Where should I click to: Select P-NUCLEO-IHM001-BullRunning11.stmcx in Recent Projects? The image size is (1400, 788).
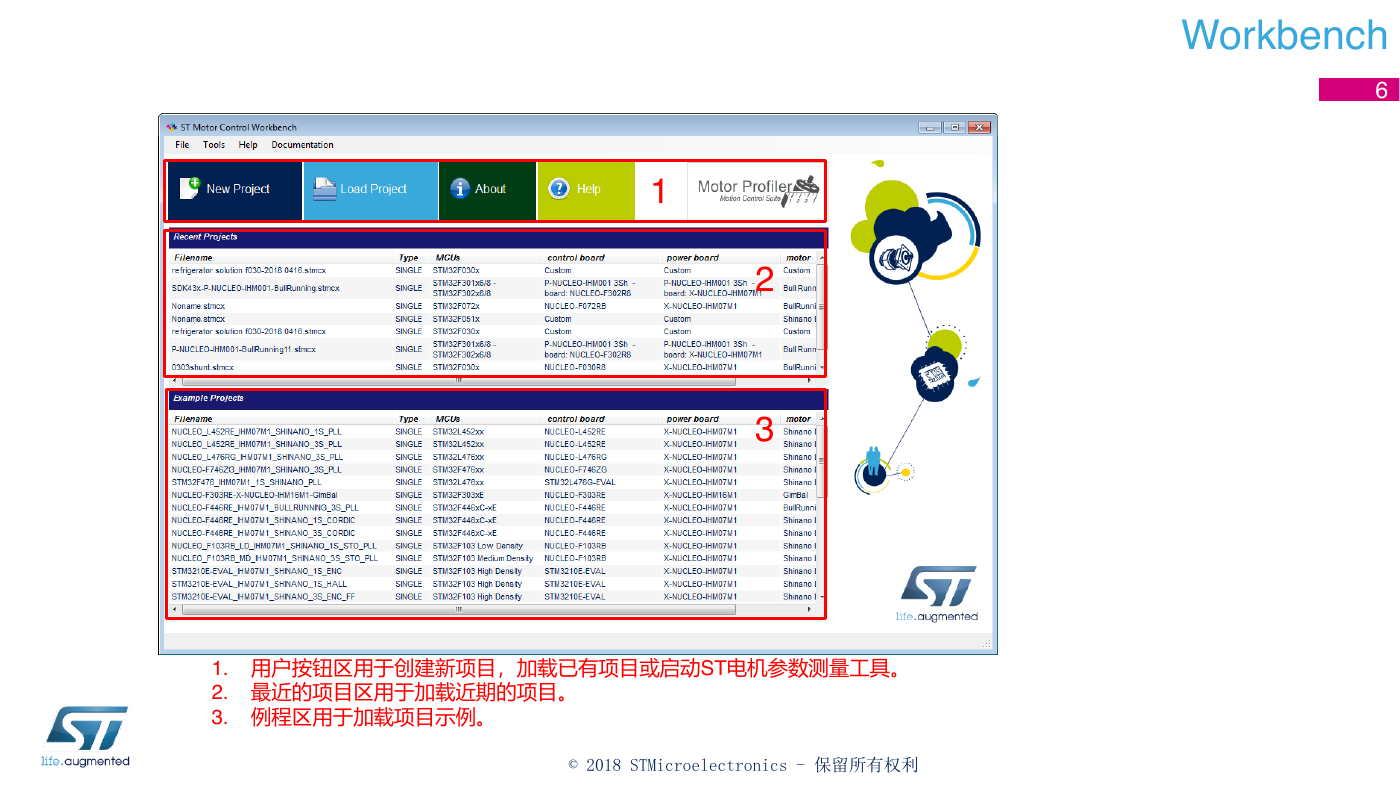(x=493, y=349)
